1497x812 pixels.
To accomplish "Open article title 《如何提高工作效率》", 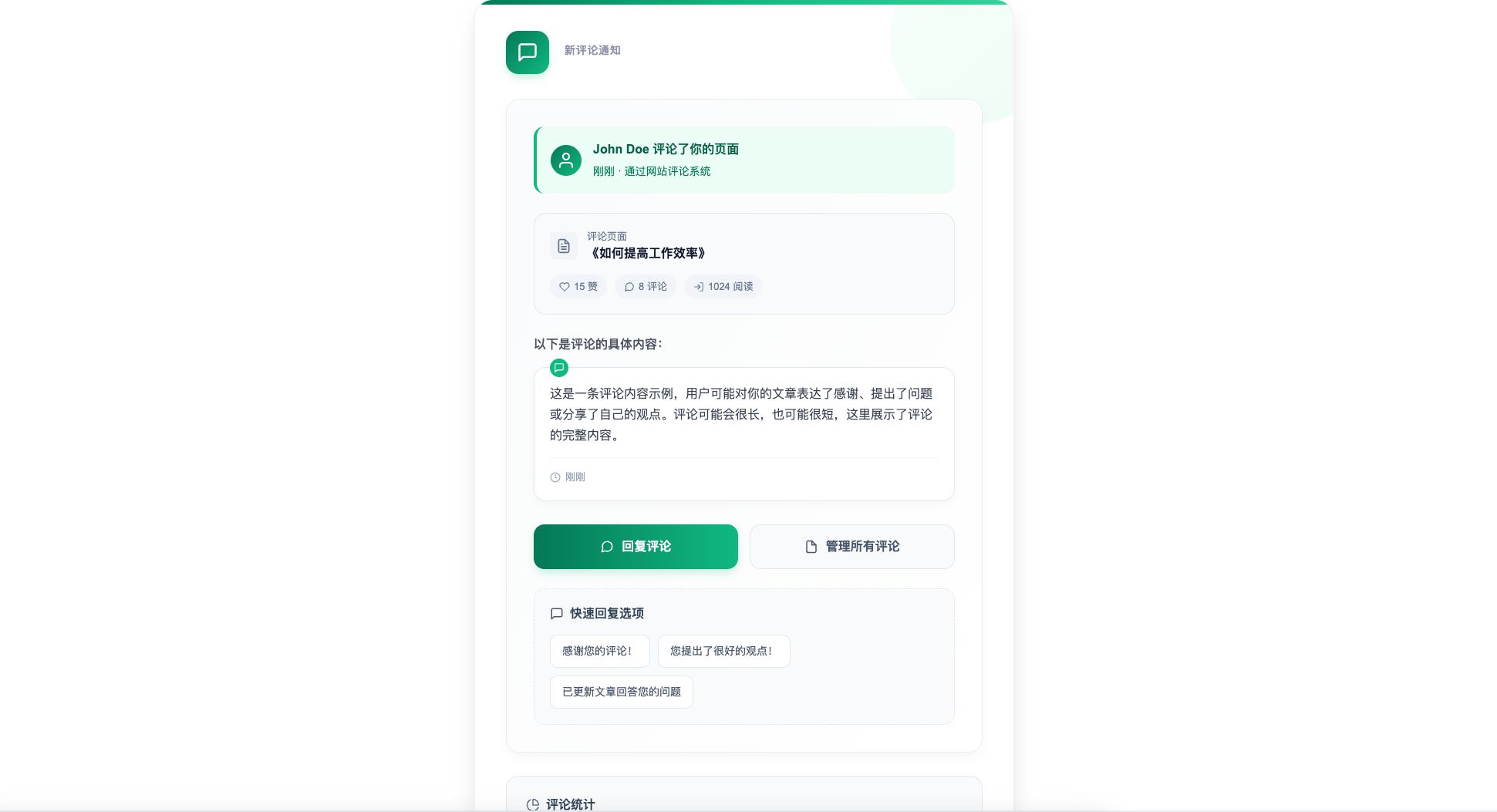I will coord(648,254).
